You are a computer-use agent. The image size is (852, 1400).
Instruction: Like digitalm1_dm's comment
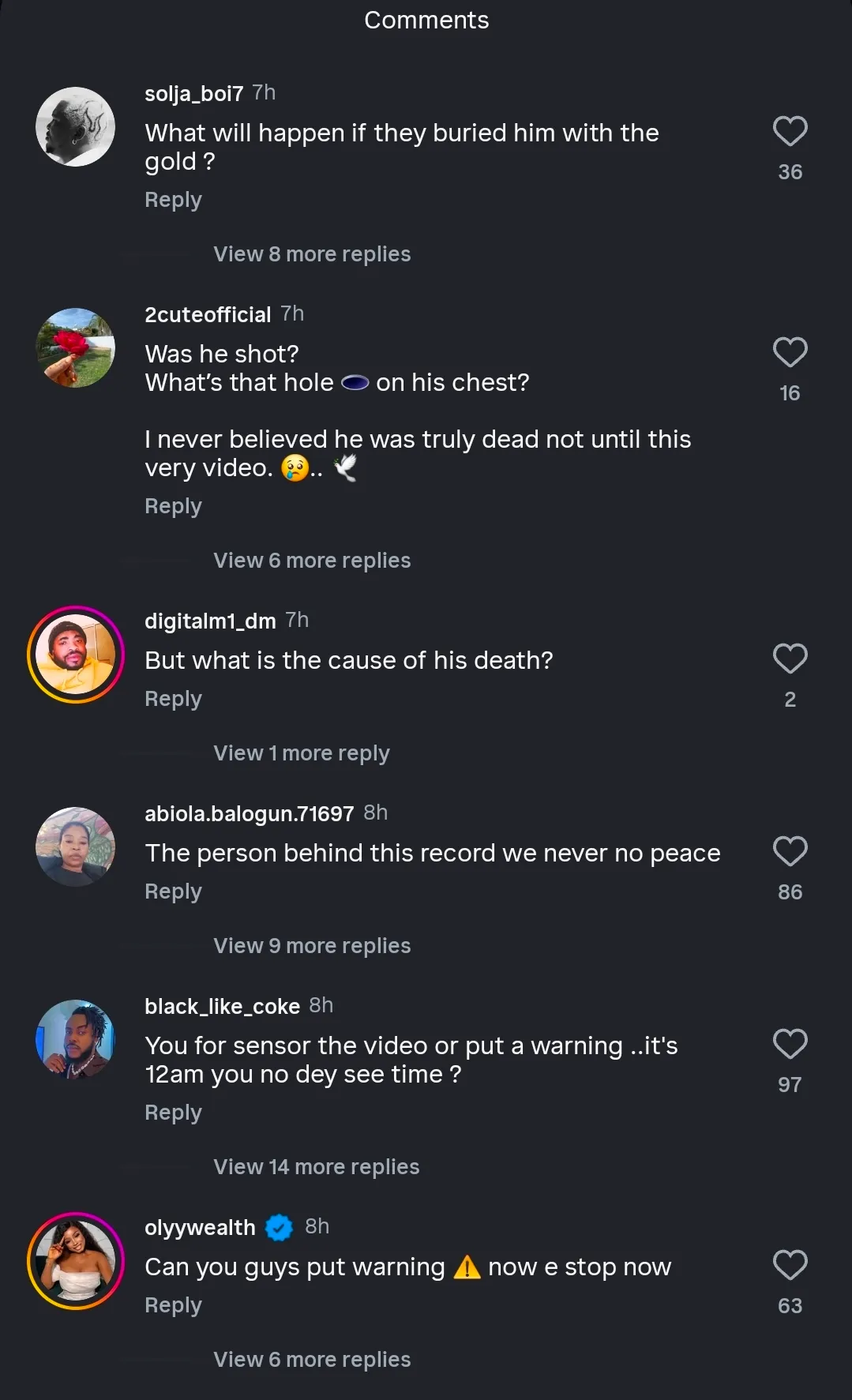click(x=790, y=659)
